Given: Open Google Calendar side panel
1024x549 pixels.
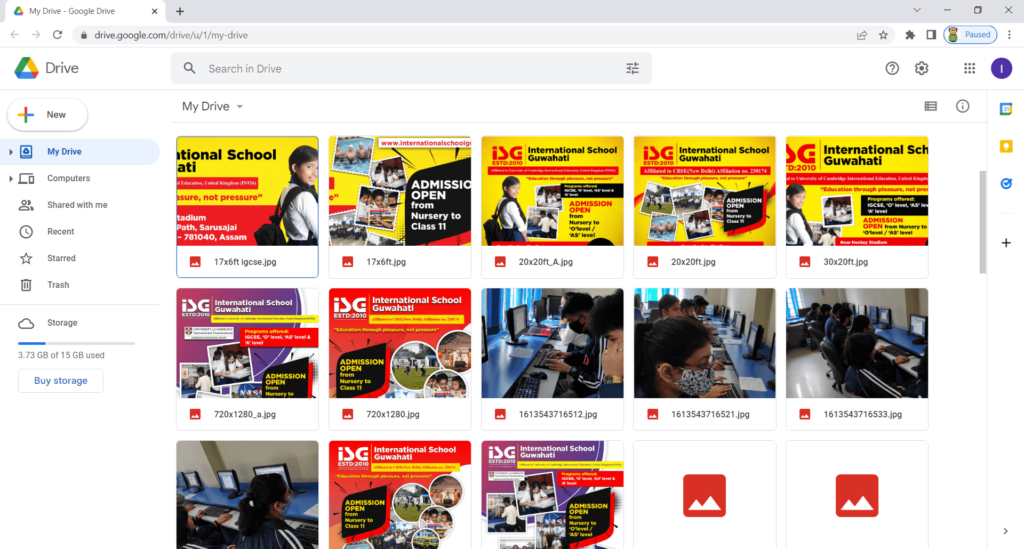Looking at the screenshot, I should [1006, 109].
